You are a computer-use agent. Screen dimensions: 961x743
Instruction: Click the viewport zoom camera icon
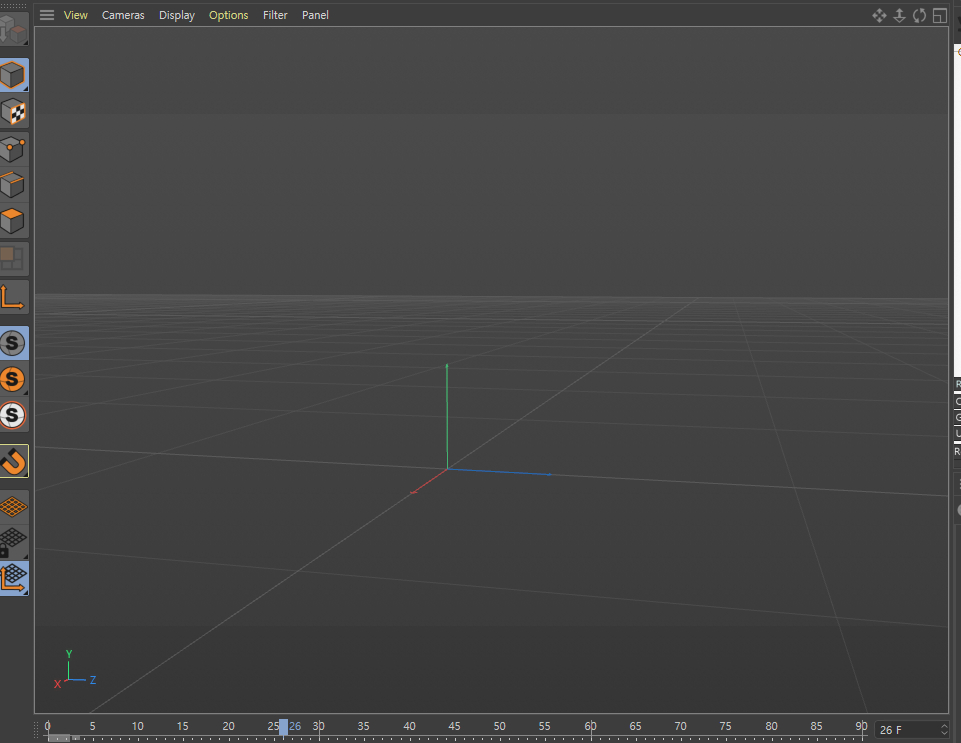[899, 15]
